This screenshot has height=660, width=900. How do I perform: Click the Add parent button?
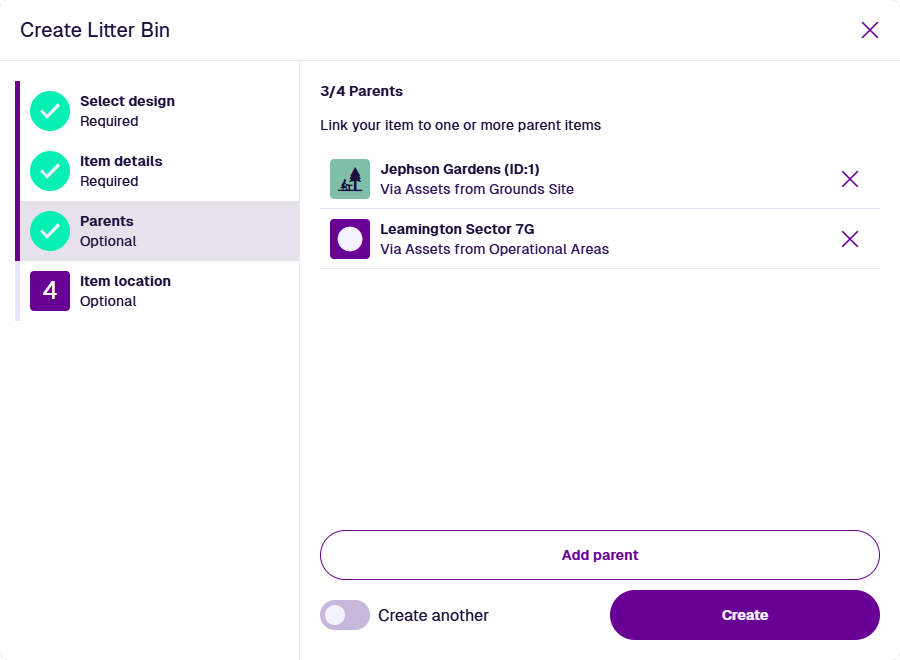pos(600,555)
